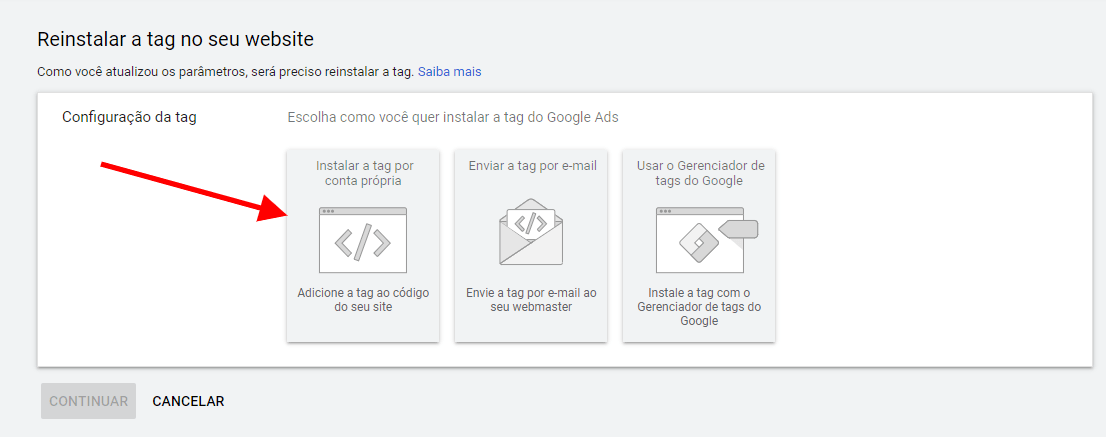
Task: Click the code brackets window icon
Action: pos(362,242)
